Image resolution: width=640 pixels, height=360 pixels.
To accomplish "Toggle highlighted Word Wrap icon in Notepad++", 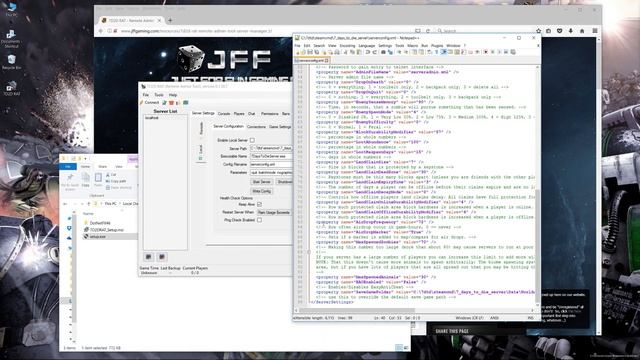I will (443, 52).
